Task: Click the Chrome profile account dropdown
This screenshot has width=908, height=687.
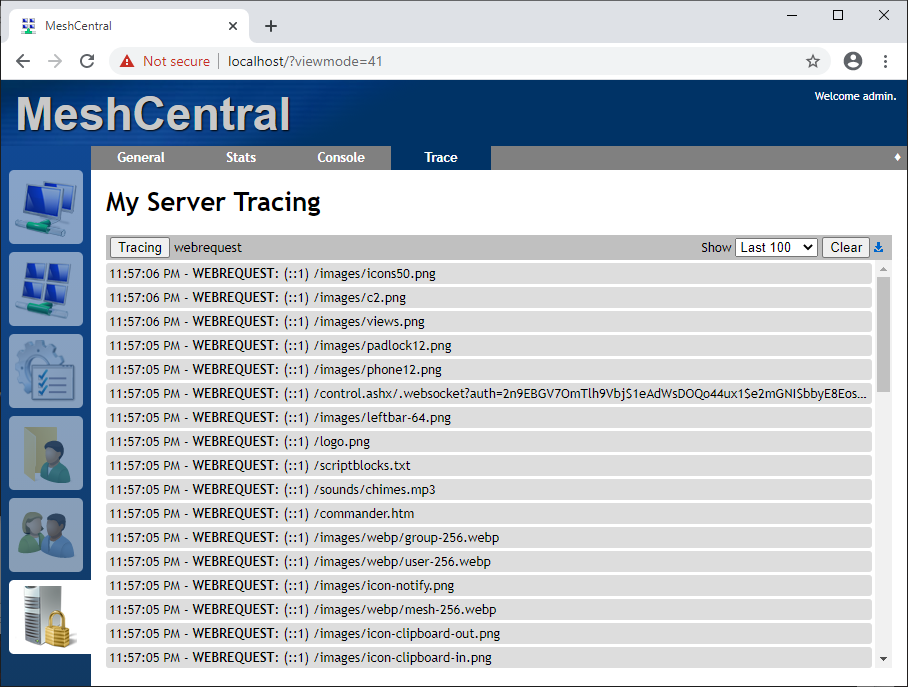Action: [x=852, y=61]
